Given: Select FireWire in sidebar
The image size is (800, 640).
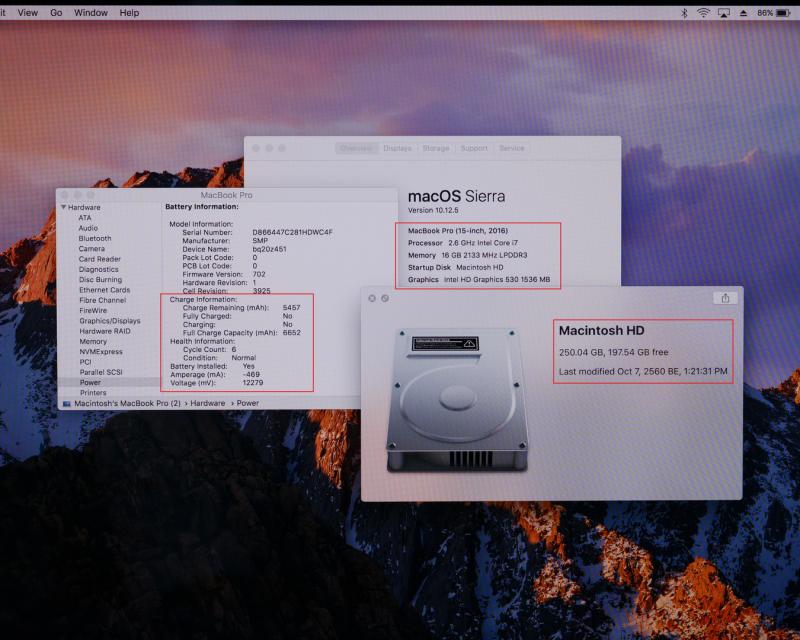Looking at the screenshot, I should click(x=93, y=310).
